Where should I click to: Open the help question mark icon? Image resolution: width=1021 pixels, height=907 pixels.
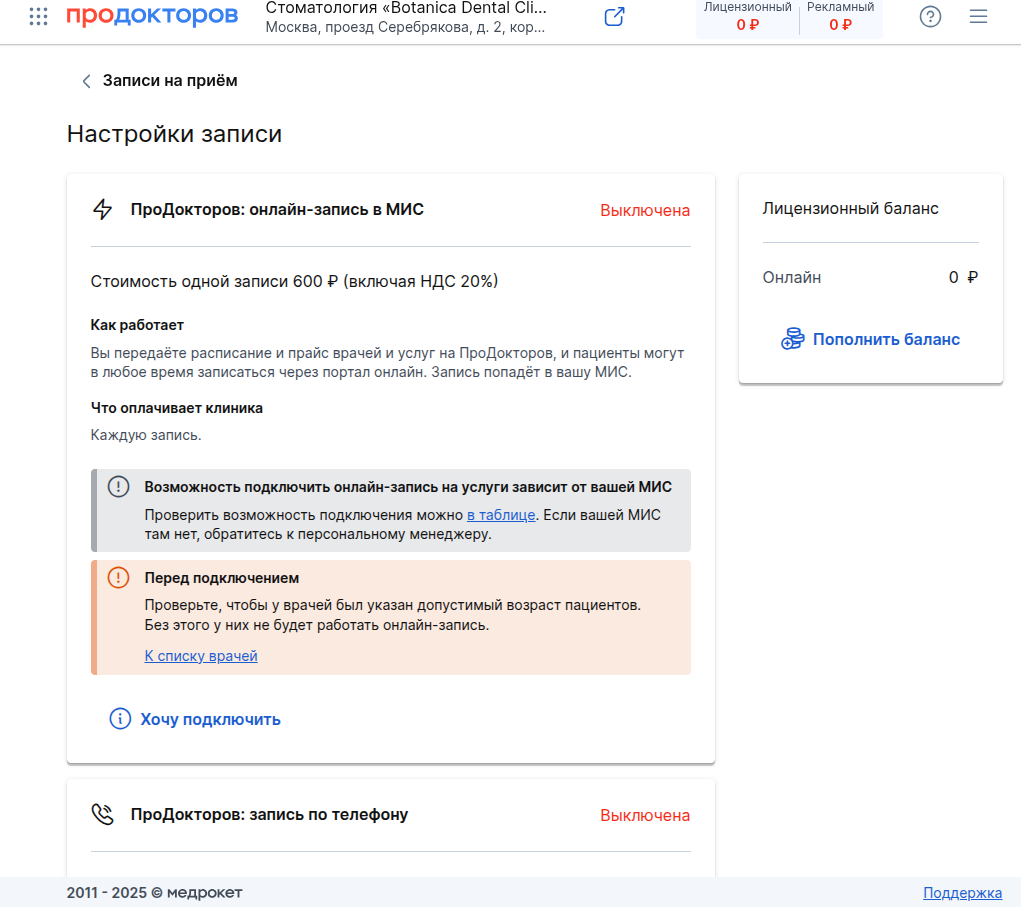[x=930, y=16]
